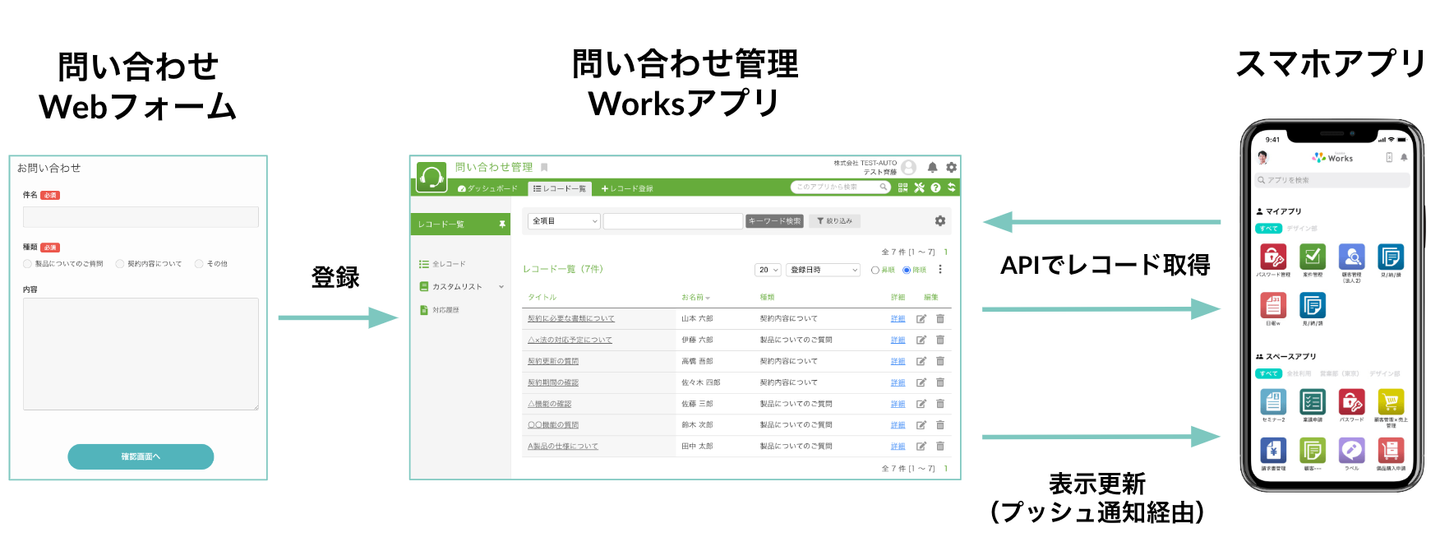1440x551 pixels.
Task: Select 対応履歴 in the sidebar
Action: 440,310
